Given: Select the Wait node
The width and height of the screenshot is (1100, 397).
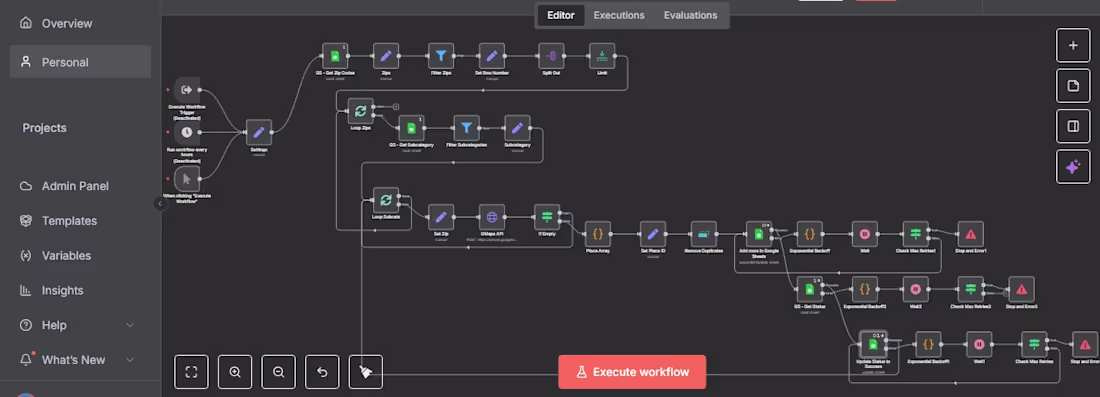Looking at the screenshot, I should point(864,234).
